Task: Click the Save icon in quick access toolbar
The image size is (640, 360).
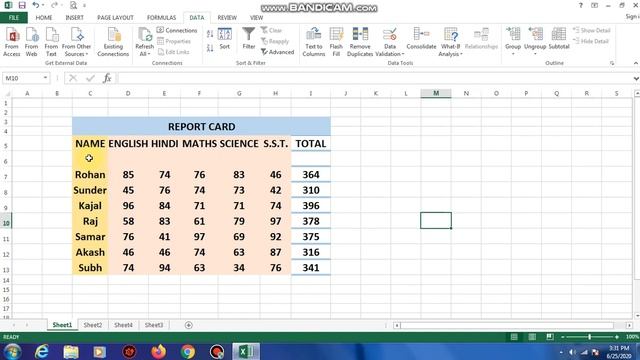Action: pyautogui.click(x=22, y=5)
